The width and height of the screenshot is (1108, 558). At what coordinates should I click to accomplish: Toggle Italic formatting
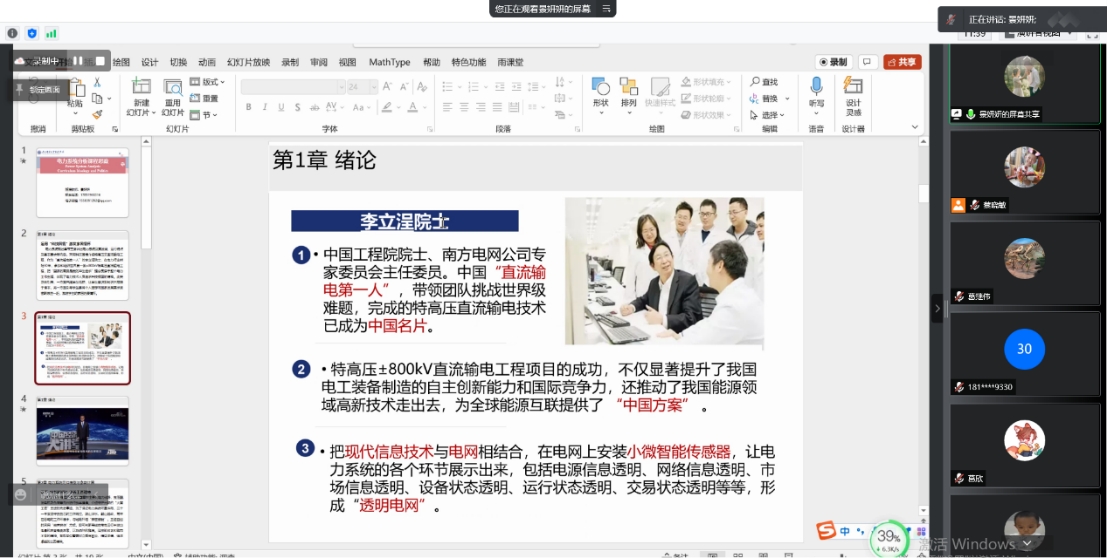265,107
